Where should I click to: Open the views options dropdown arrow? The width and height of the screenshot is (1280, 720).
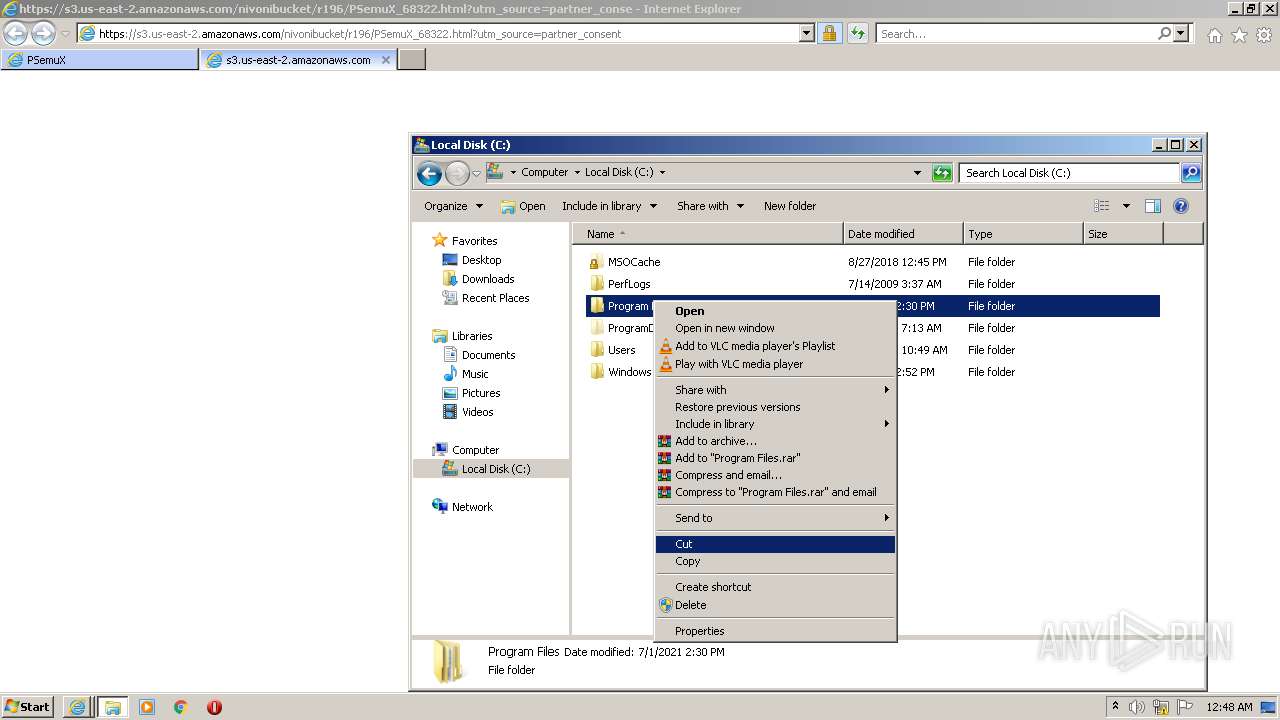1126,206
